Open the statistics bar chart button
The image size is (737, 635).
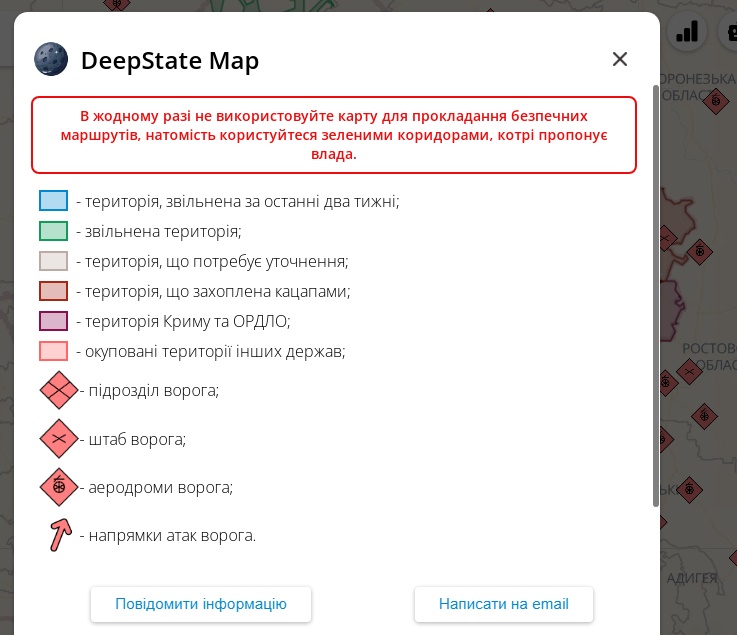tap(687, 32)
